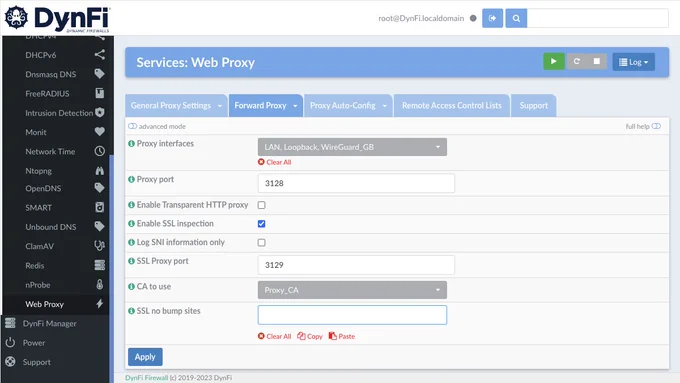Click the Intrusion Detection shield icon
The width and height of the screenshot is (680, 383).
point(100,112)
